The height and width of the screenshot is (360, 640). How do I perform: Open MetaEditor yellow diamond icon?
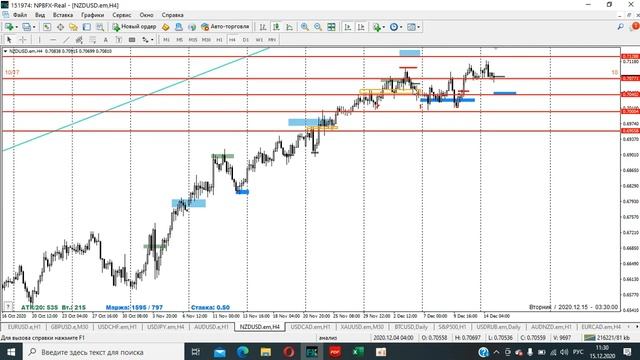click(166, 27)
